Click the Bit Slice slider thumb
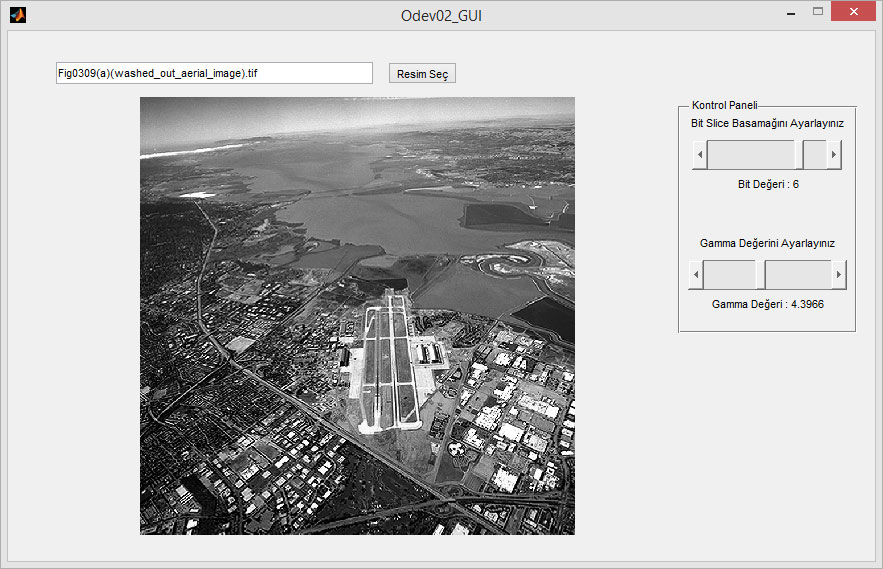883x569 pixels. pyautogui.click(x=799, y=155)
